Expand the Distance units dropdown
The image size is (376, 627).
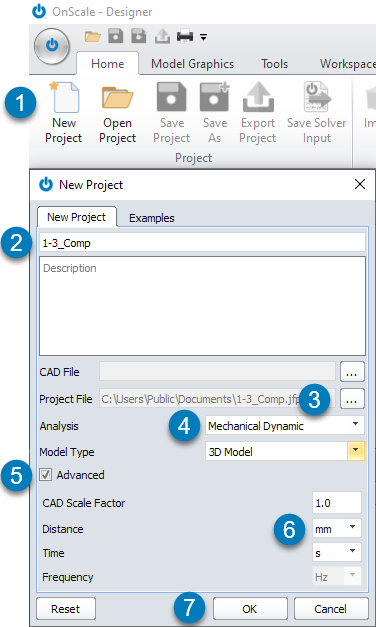click(x=336, y=528)
